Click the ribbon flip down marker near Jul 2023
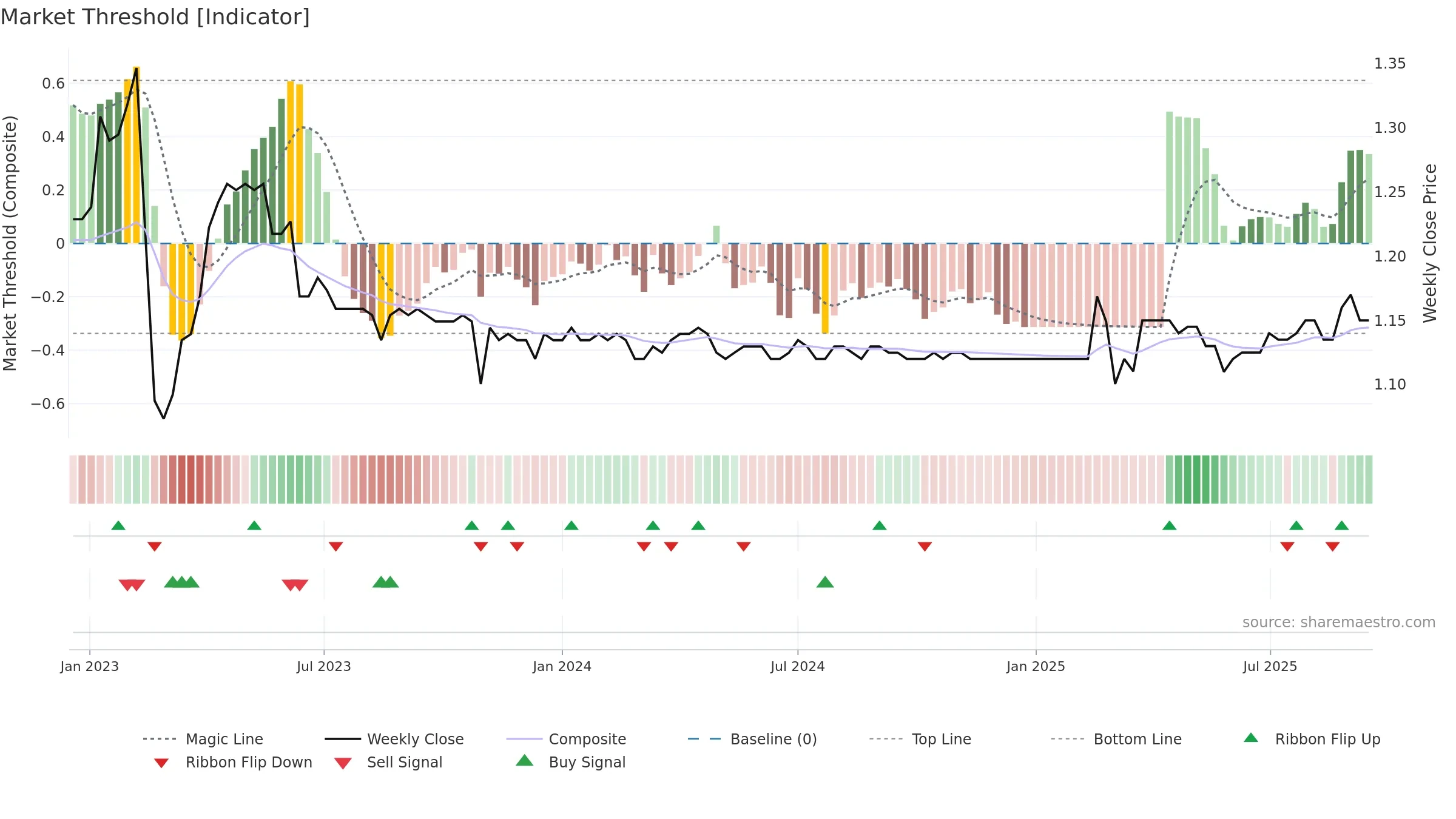 [336, 547]
